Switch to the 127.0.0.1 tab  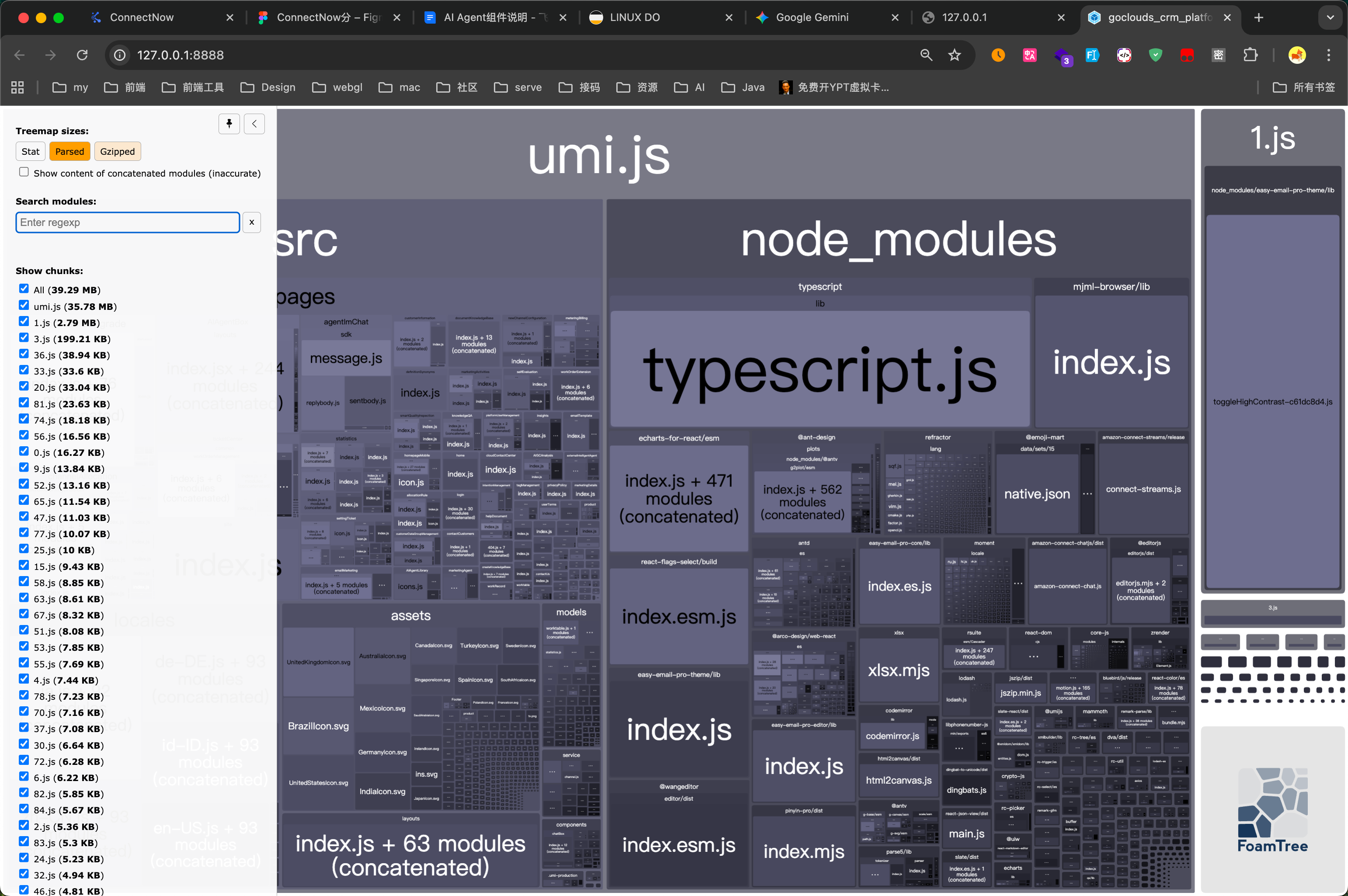[994, 18]
